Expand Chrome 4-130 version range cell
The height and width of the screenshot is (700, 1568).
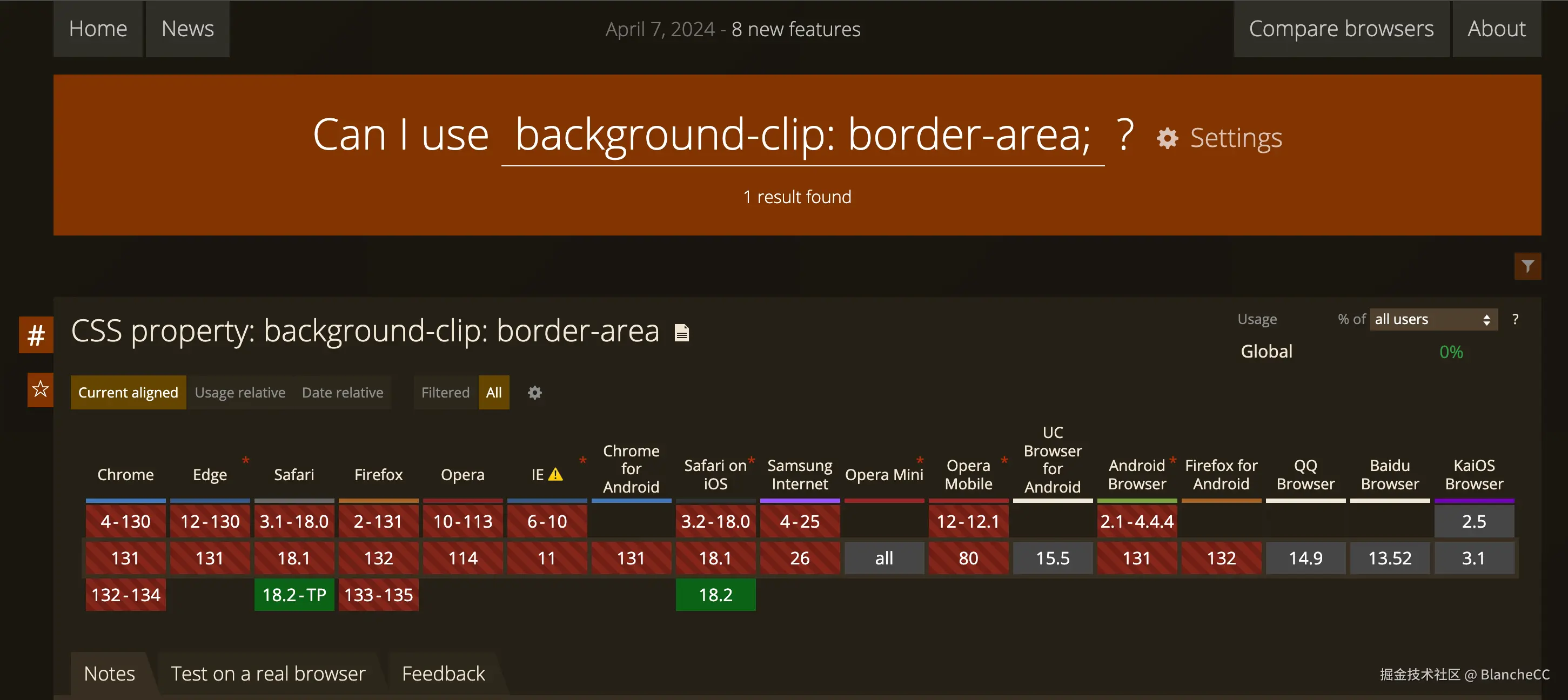(125, 522)
